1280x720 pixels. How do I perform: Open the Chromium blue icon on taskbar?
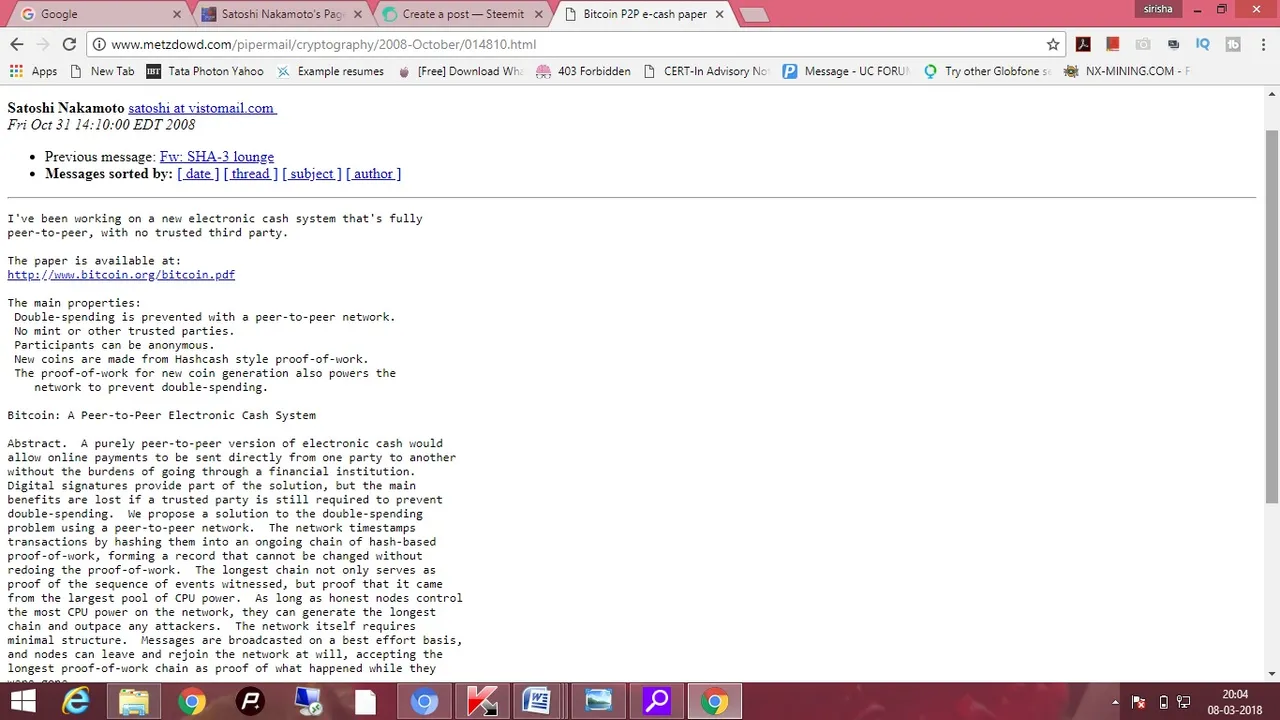point(424,701)
